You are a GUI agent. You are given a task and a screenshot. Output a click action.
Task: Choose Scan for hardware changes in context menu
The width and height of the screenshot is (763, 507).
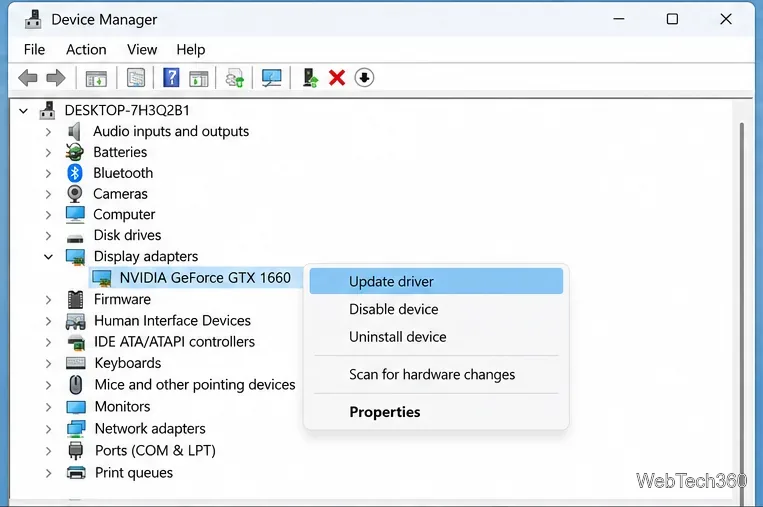tap(436, 374)
